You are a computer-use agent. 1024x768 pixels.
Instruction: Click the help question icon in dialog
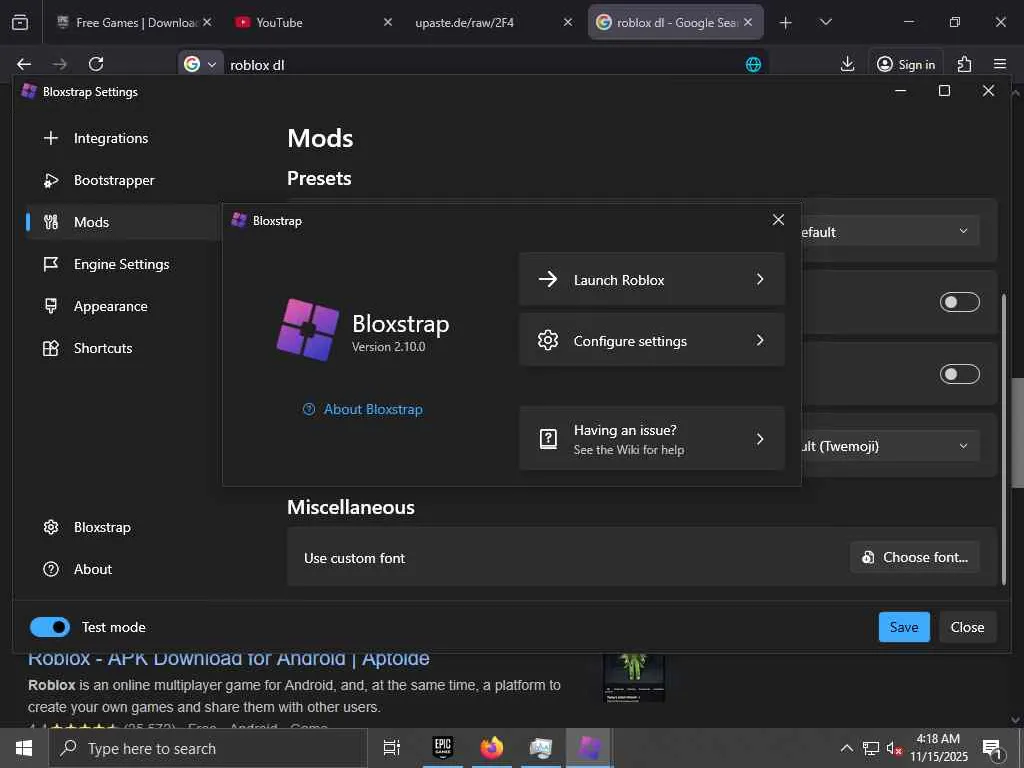tap(548, 439)
